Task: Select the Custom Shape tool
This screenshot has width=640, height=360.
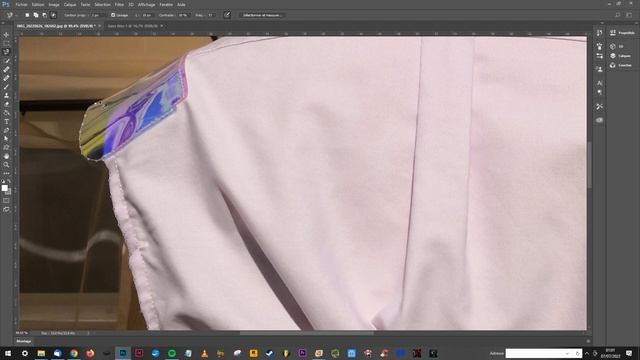Action: tap(6, 147)
